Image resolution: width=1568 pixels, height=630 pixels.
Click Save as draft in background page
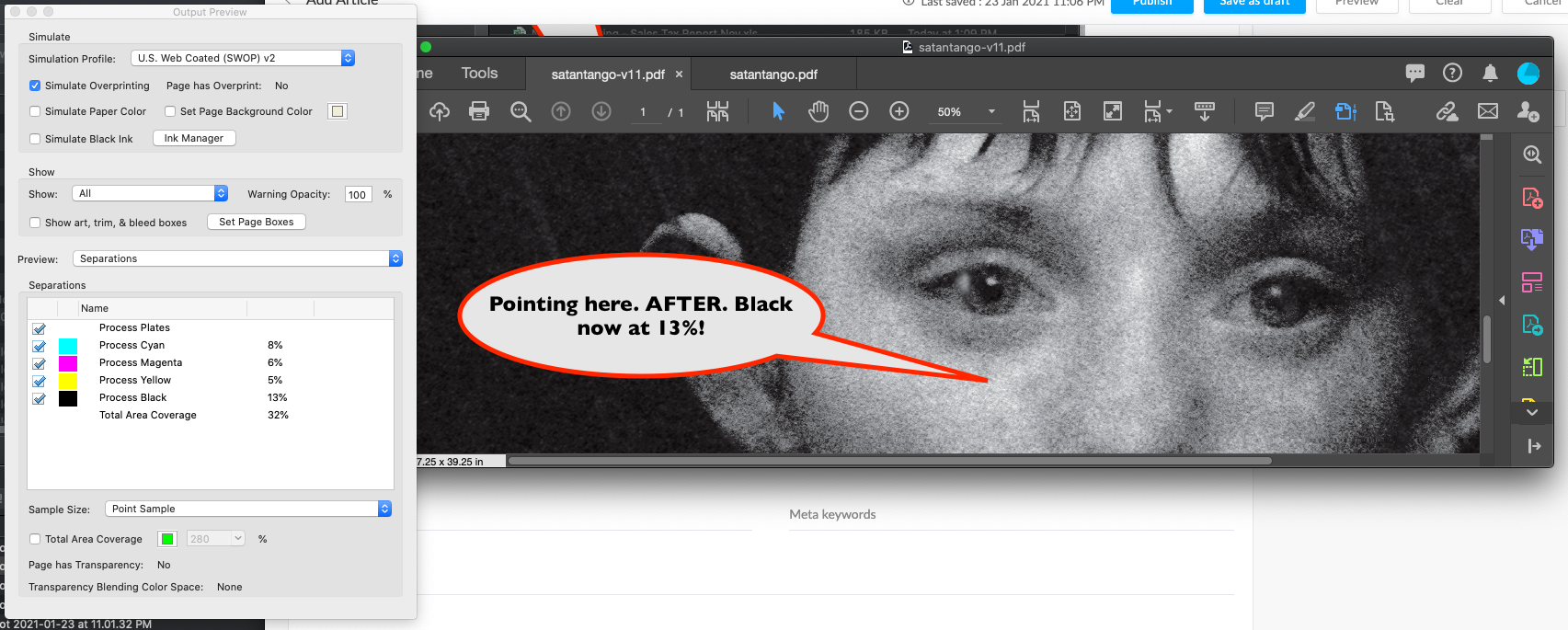pos(1254,4)
